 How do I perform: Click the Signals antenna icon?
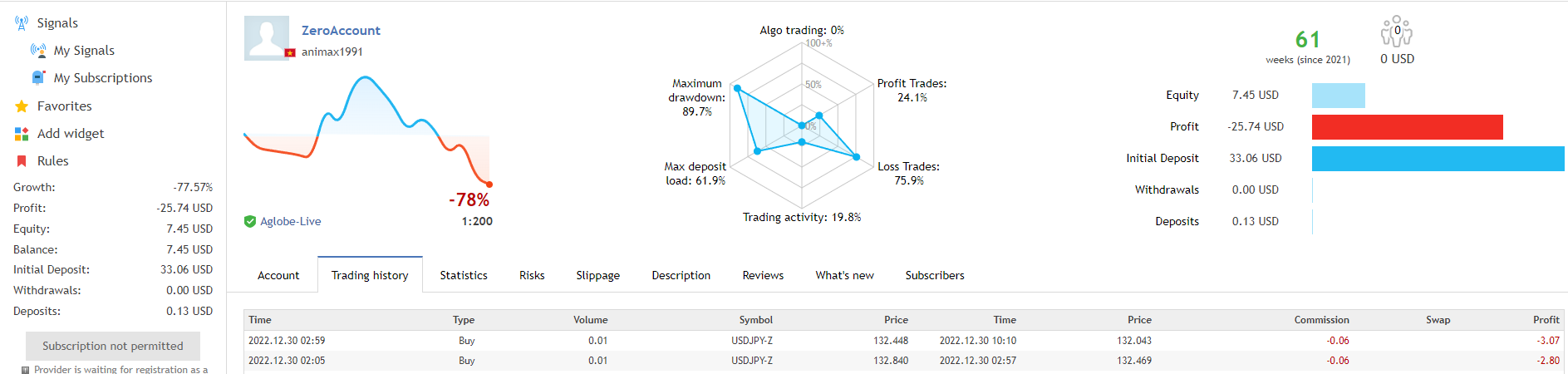click(22, 23)
